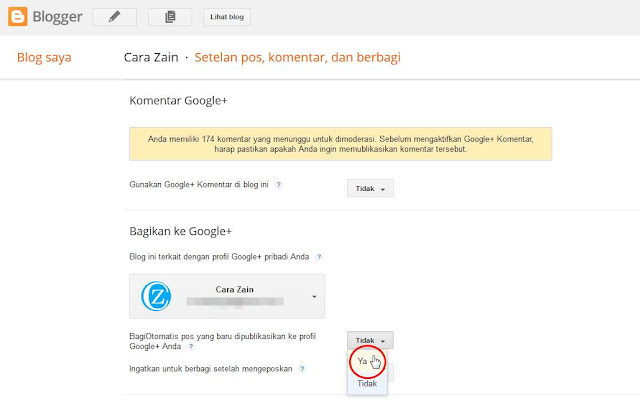
Task: Click the Blogger logo icon
Action: point(18,17)
